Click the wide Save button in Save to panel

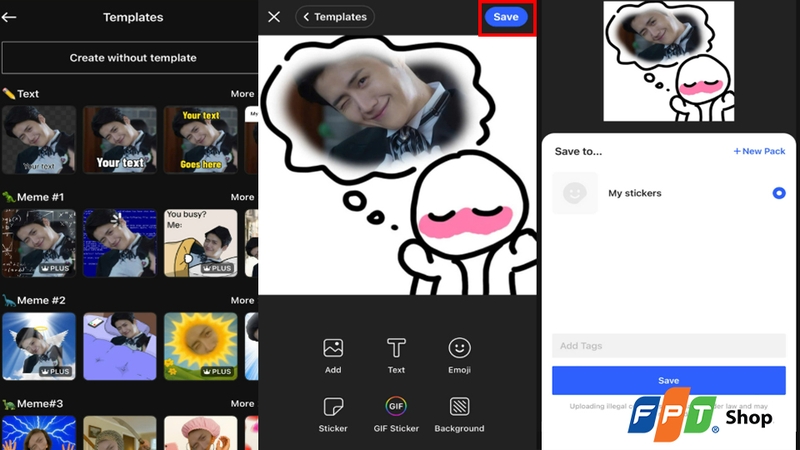tap(669, 380)
